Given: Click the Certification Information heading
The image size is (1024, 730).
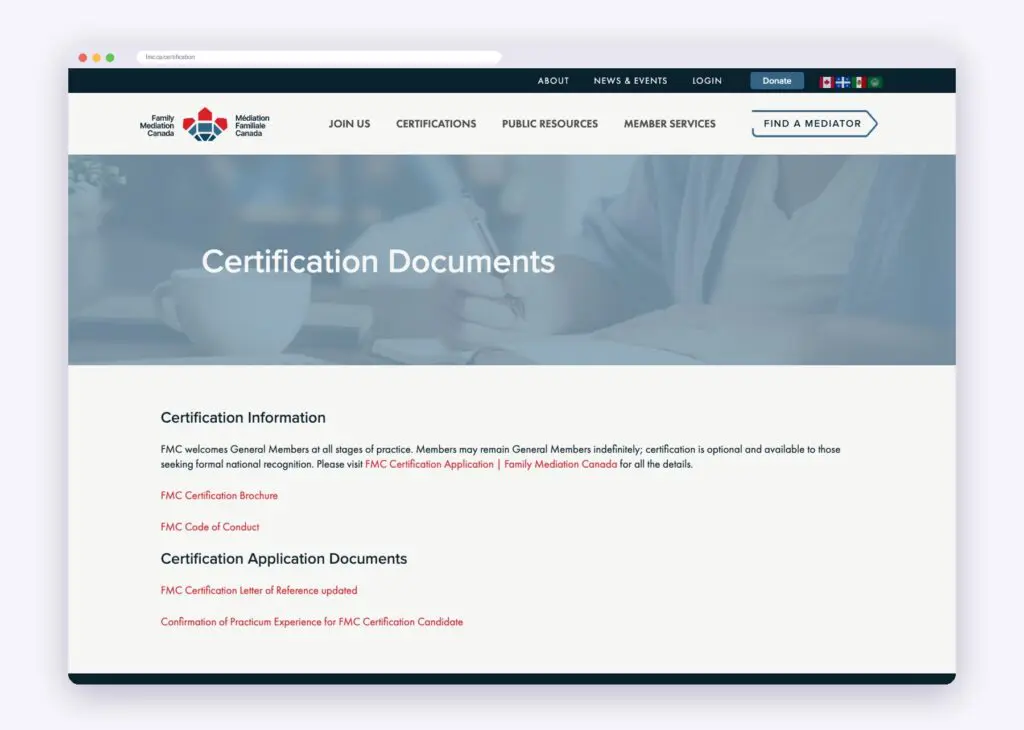Looking at the screenshot, I should (x=243, y=417).
